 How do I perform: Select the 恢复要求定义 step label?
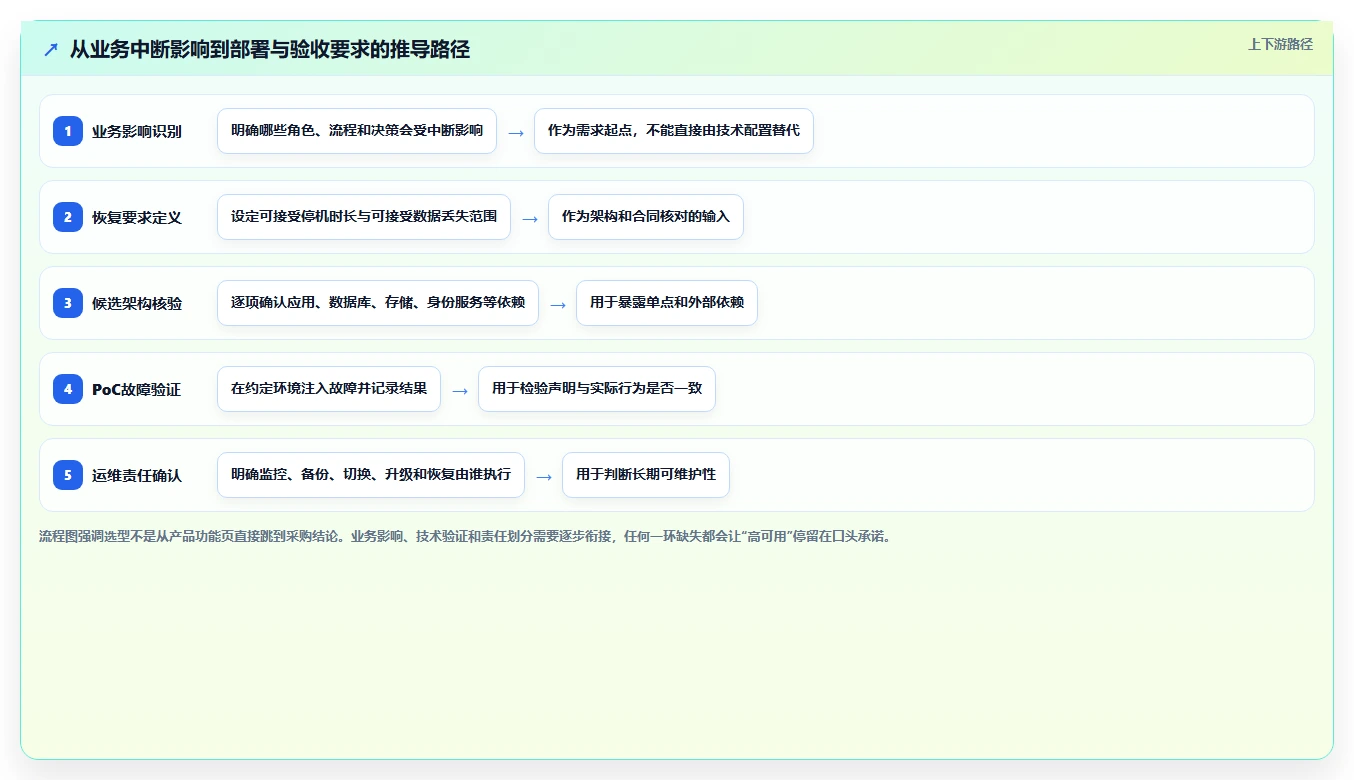tap(137, 217)
